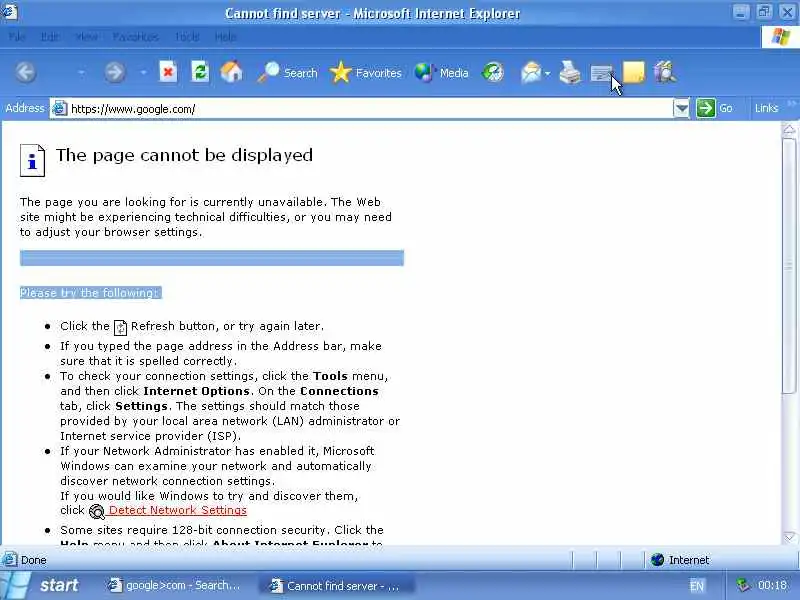
Task: Click the 00:18 taskbar clock
Action: point(772,585)
